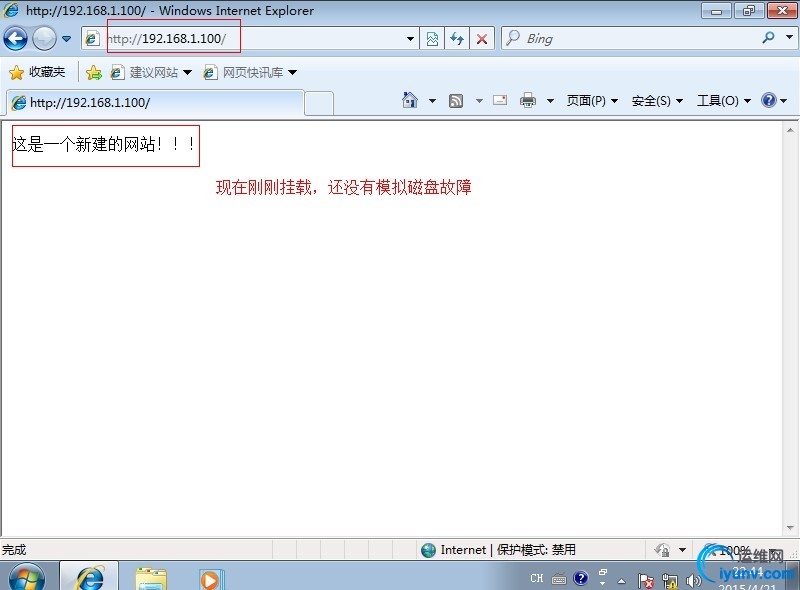Click the page text 这是一个新建的网站
800x590 pixels.
(x=83, y=144)
